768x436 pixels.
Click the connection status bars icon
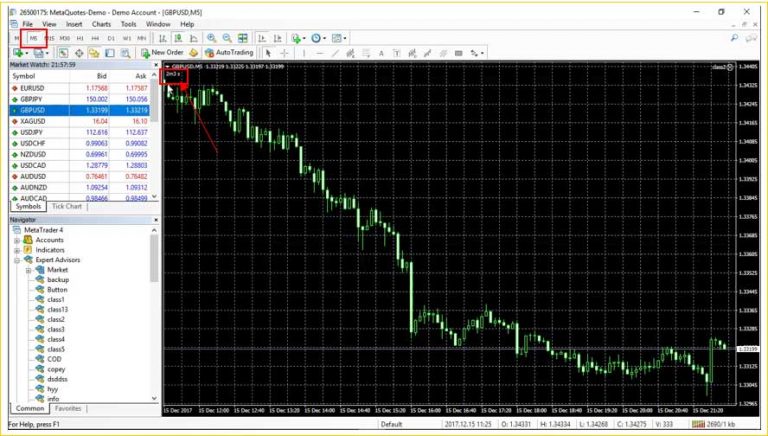(699, 424)
